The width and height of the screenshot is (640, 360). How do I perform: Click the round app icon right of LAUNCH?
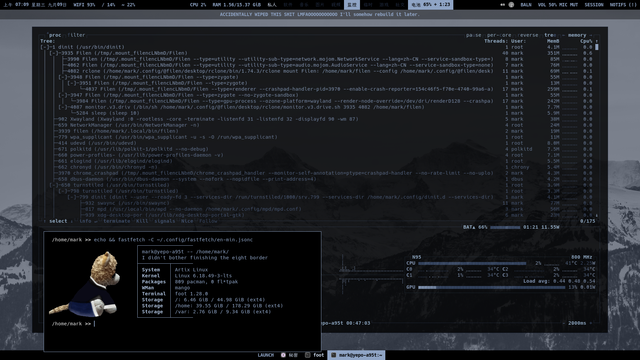(283, 355)
